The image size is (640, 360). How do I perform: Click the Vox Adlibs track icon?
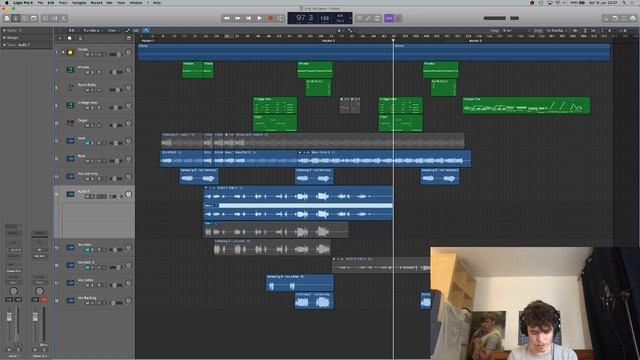(x=70, y=282)
